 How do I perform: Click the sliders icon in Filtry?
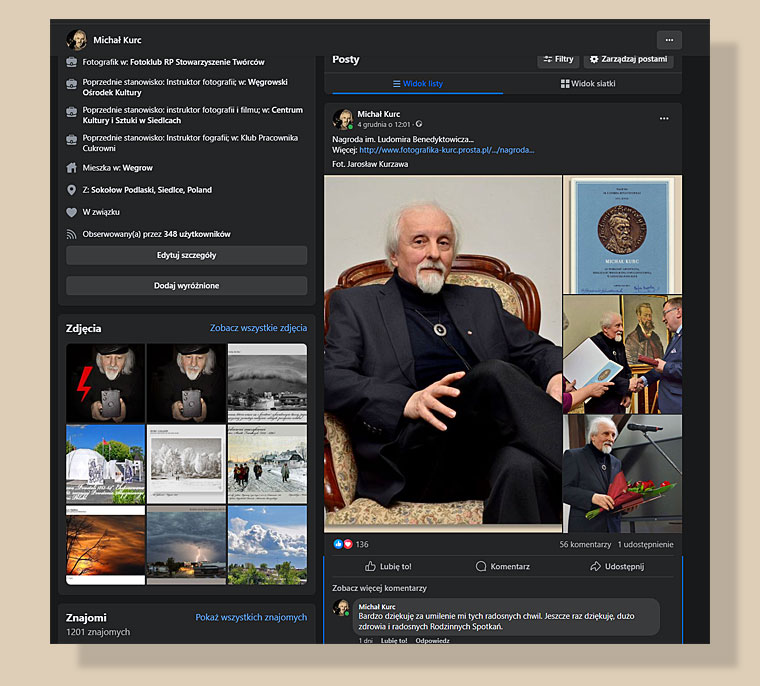coord(548,59)
